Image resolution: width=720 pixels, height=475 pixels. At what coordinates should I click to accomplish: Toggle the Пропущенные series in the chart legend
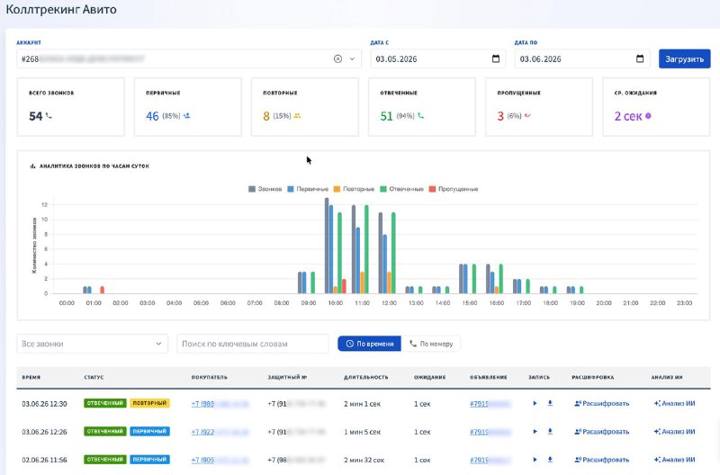[453, 189]
